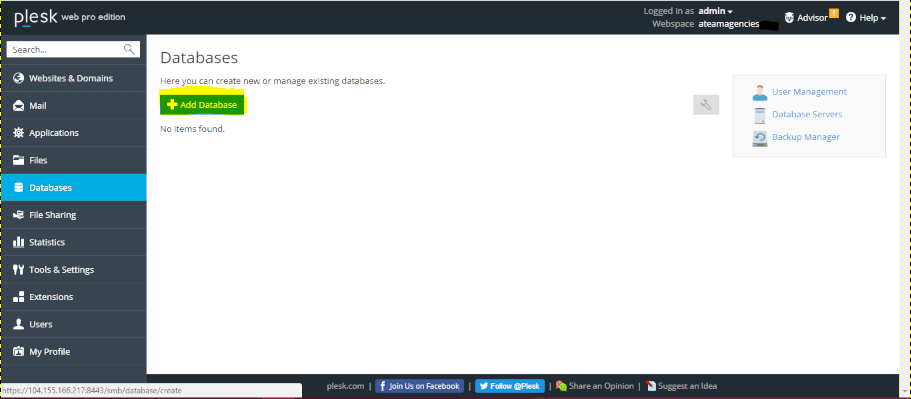Click the Advisor link in header
The width and height of the screenshot is (911, 399).
coord(812,18)
